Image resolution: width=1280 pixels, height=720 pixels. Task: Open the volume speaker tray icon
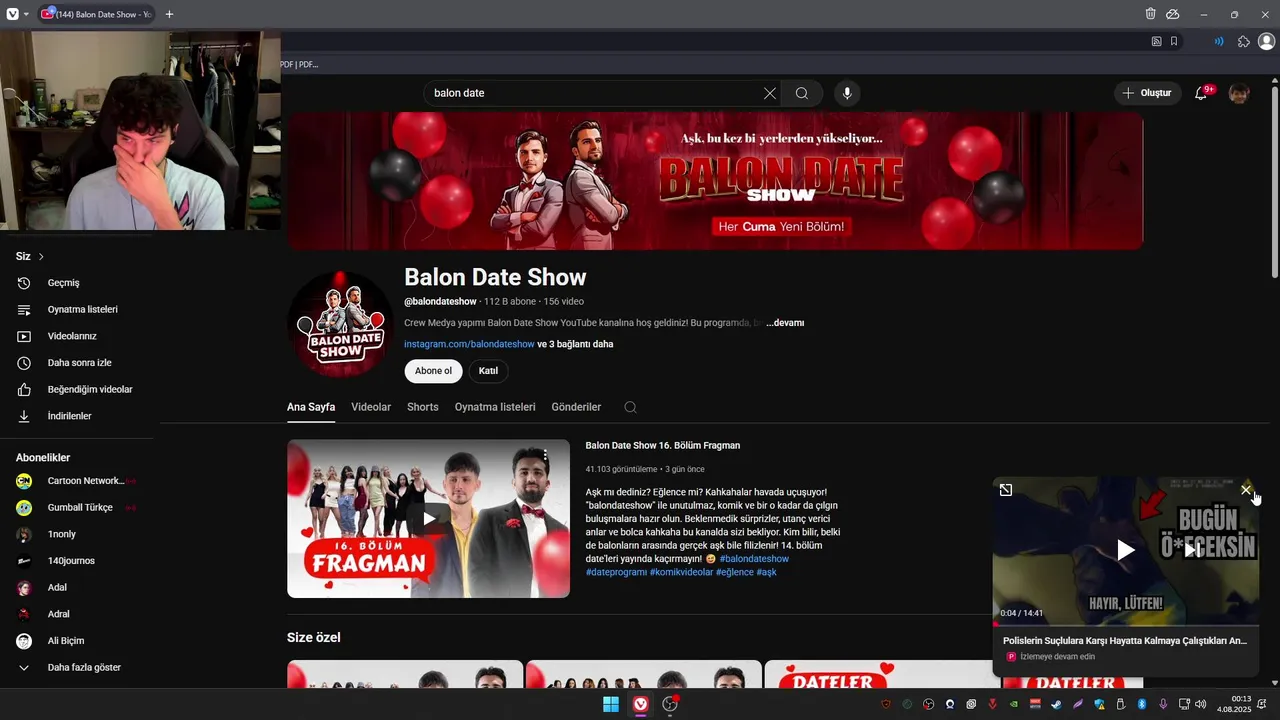coord(1201,704)
